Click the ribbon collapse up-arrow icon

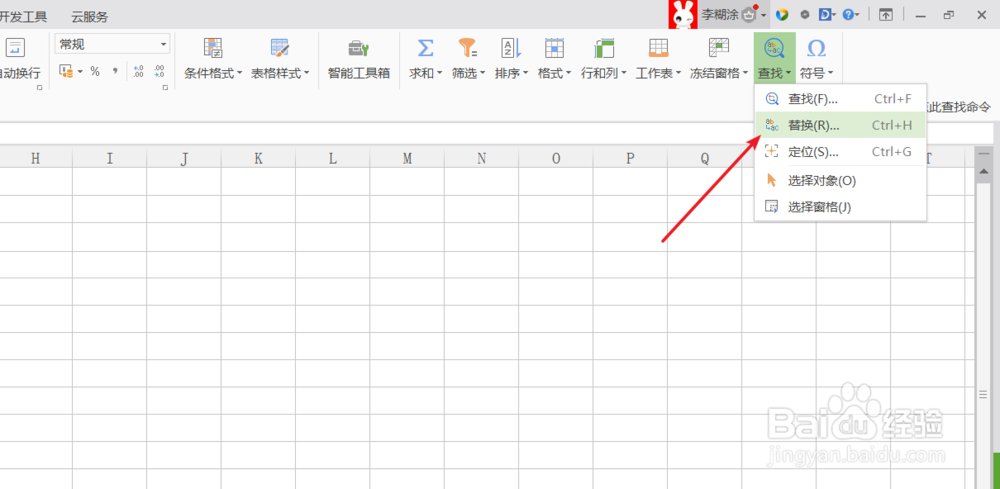click(885, 15)
